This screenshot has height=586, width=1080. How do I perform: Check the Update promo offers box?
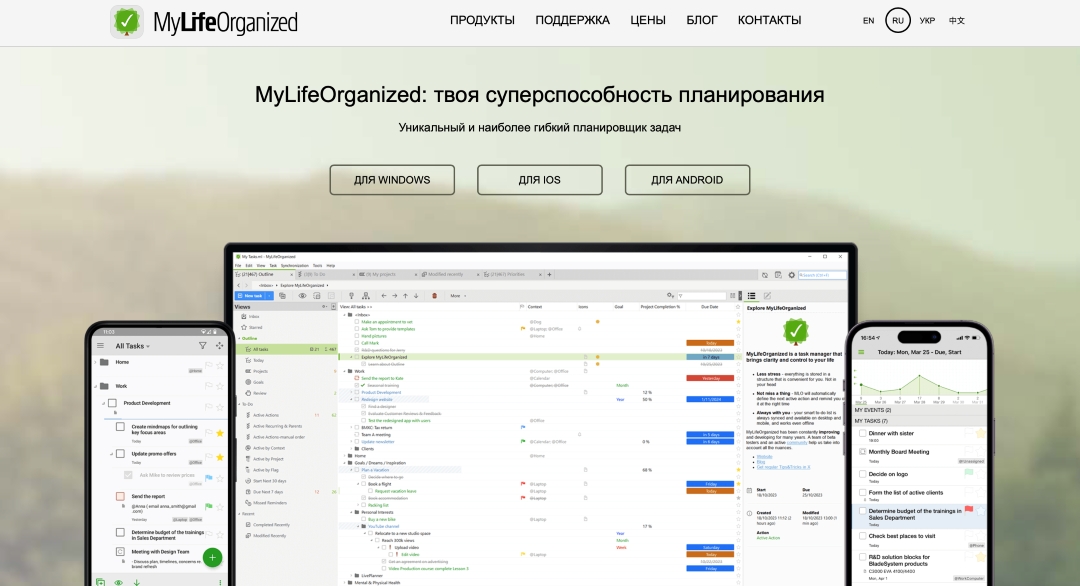pyautogui.click(x=120, y=454)
